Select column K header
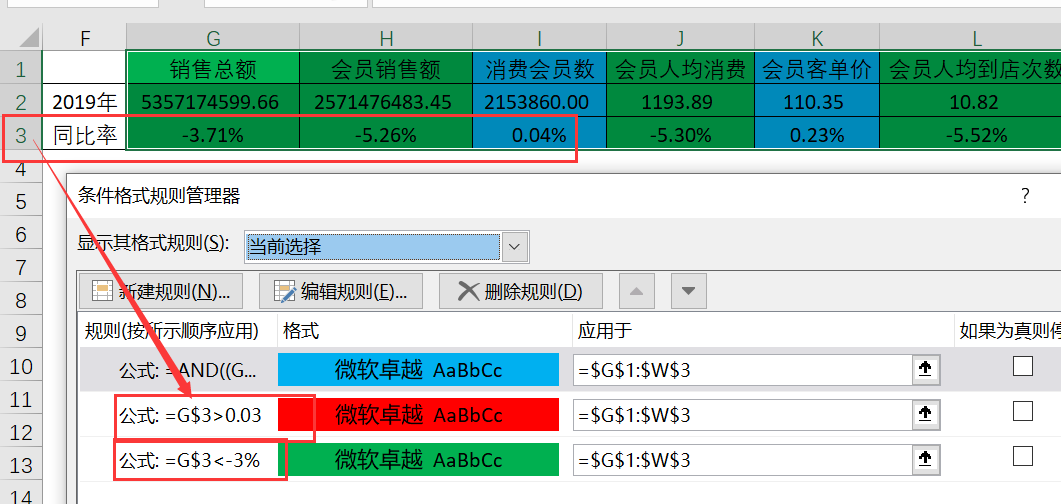This screenshot has width=1061, height=504. tap(817, 38)
